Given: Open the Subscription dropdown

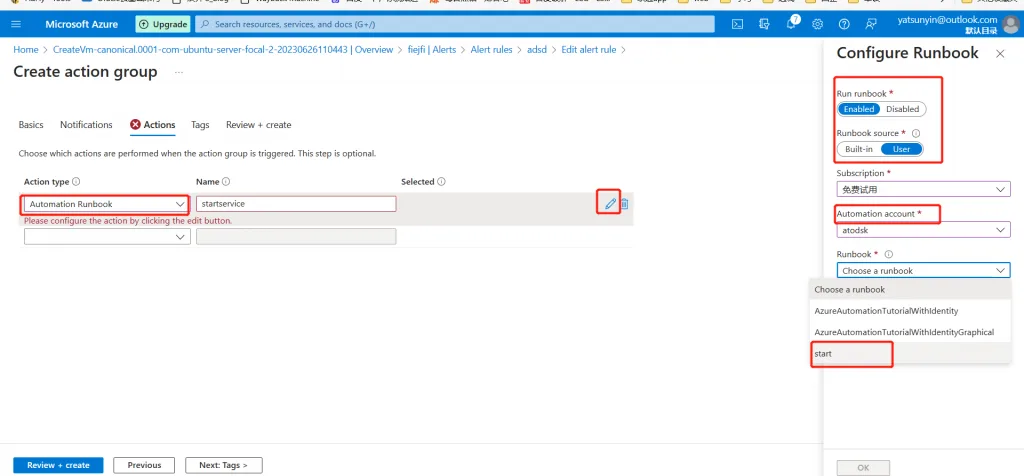Looking at the screenshot, I should (923, 189).
